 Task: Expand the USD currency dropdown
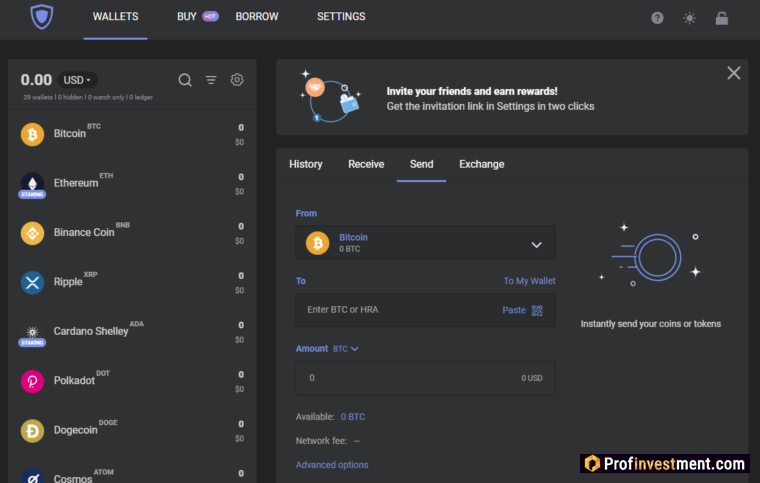point(77,80)
